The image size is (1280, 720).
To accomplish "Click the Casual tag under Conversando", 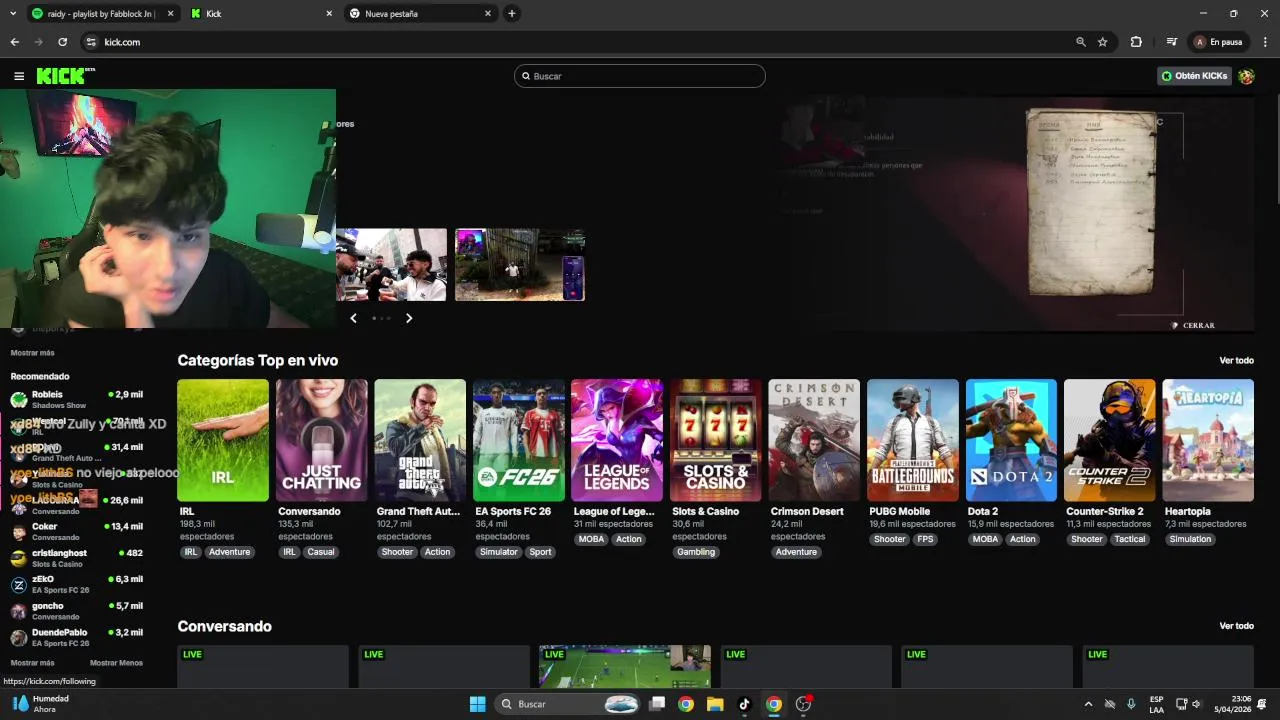I will pos(321,552).
